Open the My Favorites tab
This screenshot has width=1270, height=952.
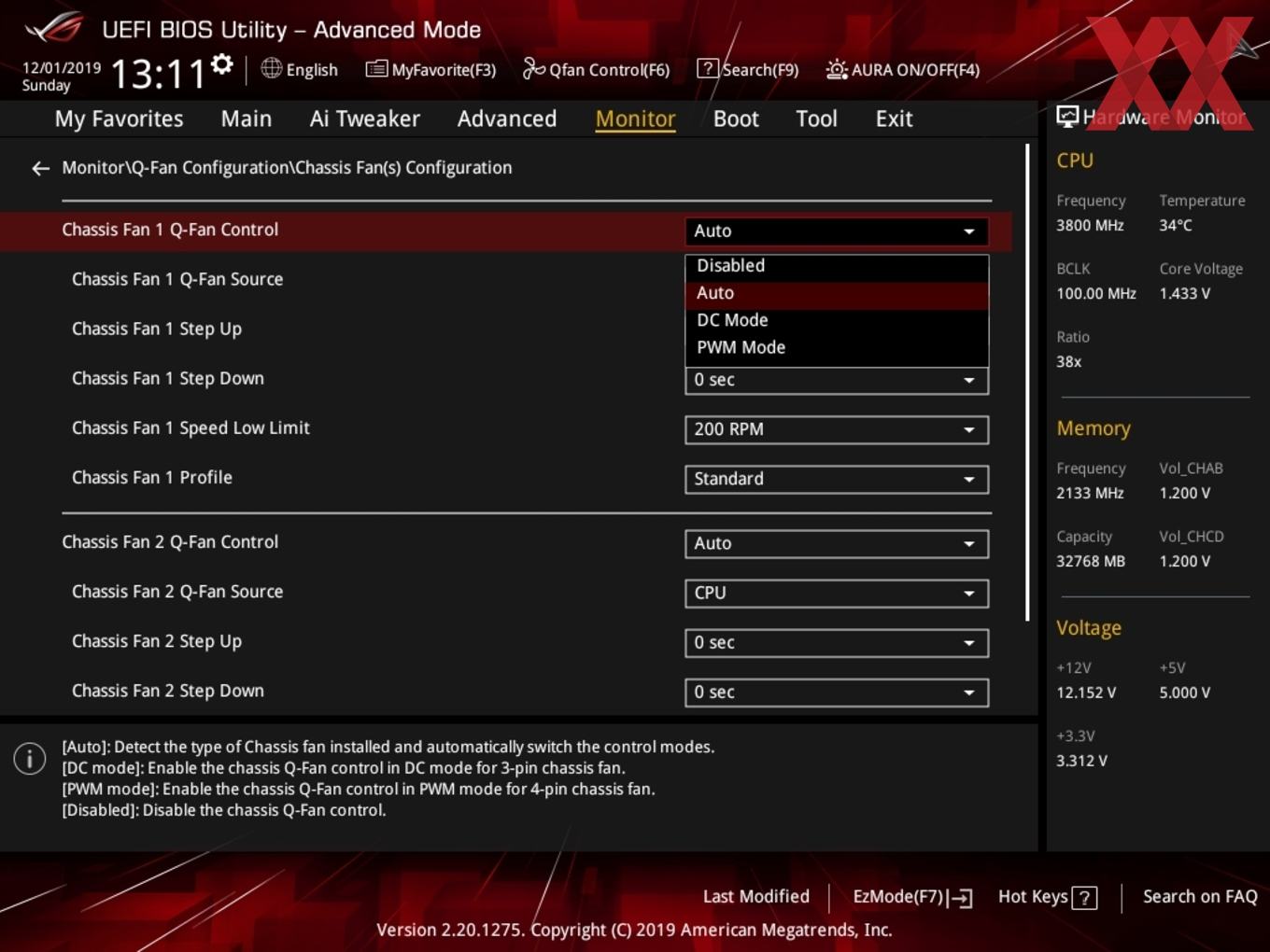[x=120, y=119]
